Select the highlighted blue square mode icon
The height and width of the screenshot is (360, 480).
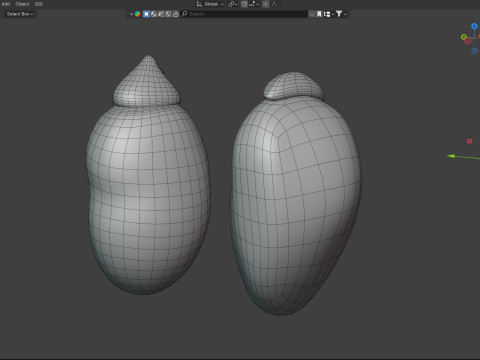[x=146, y=14]
